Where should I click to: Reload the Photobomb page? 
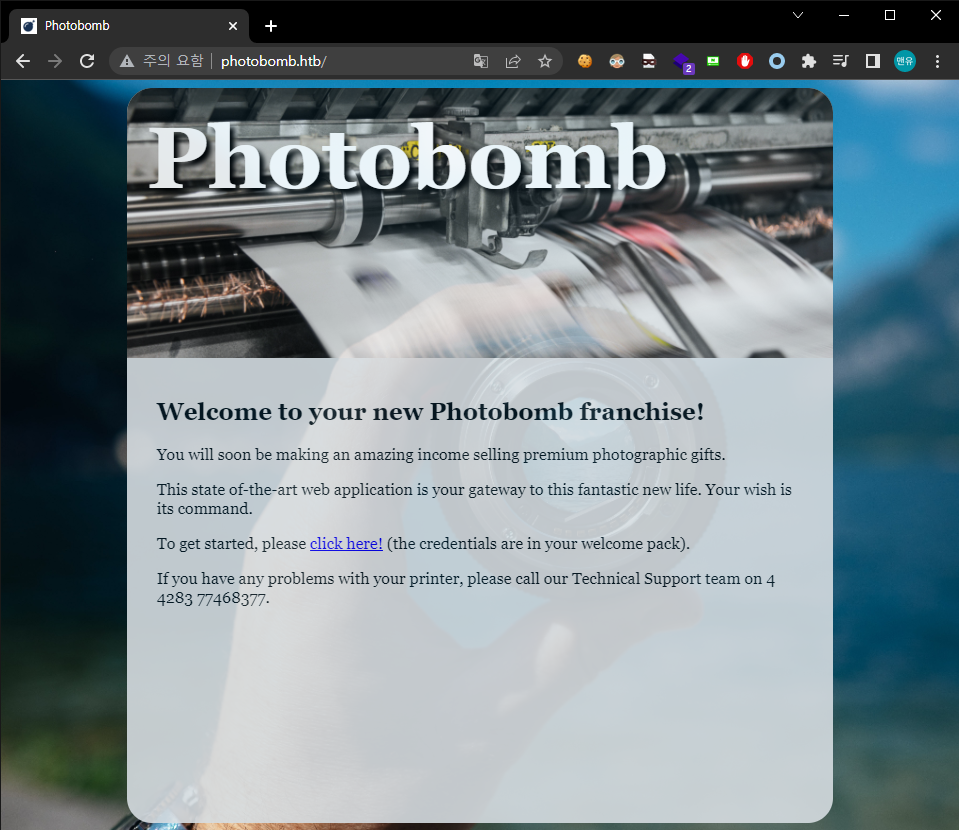coord(87,61)
